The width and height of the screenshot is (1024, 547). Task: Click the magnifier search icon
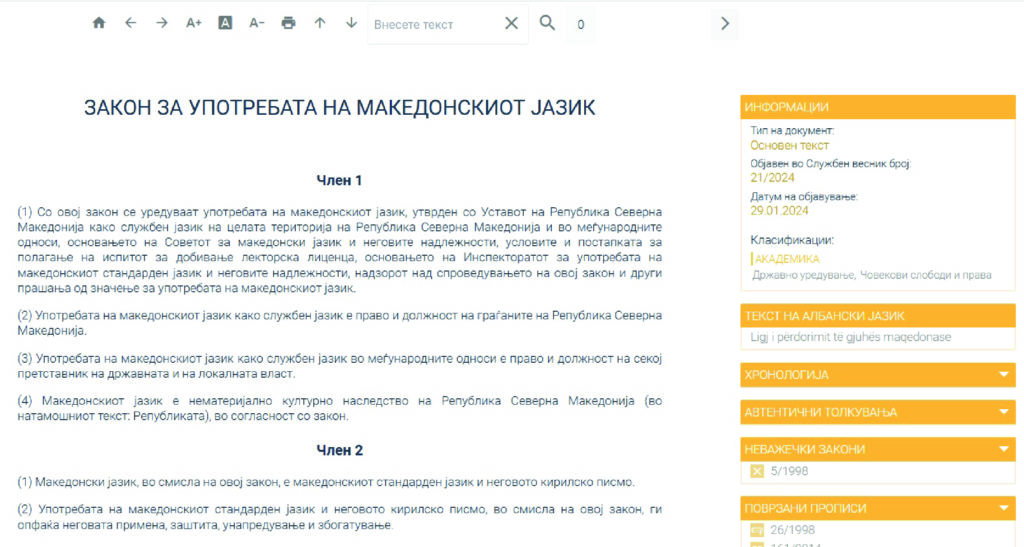point(547,23)
